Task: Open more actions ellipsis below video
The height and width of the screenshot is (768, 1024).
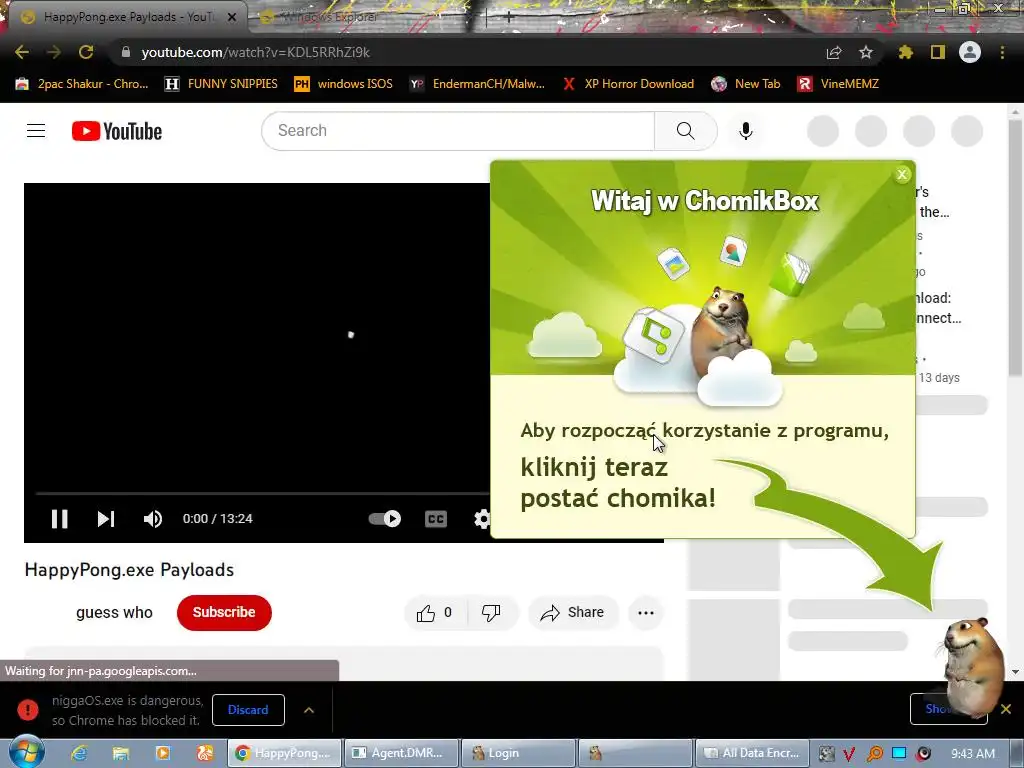Action: [646, 613]
